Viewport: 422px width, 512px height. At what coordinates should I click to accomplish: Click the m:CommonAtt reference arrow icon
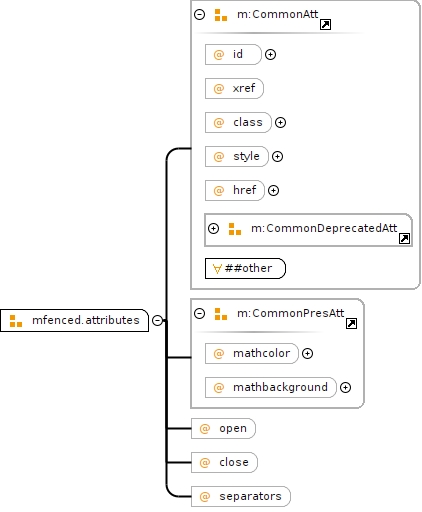coord(325,25)
